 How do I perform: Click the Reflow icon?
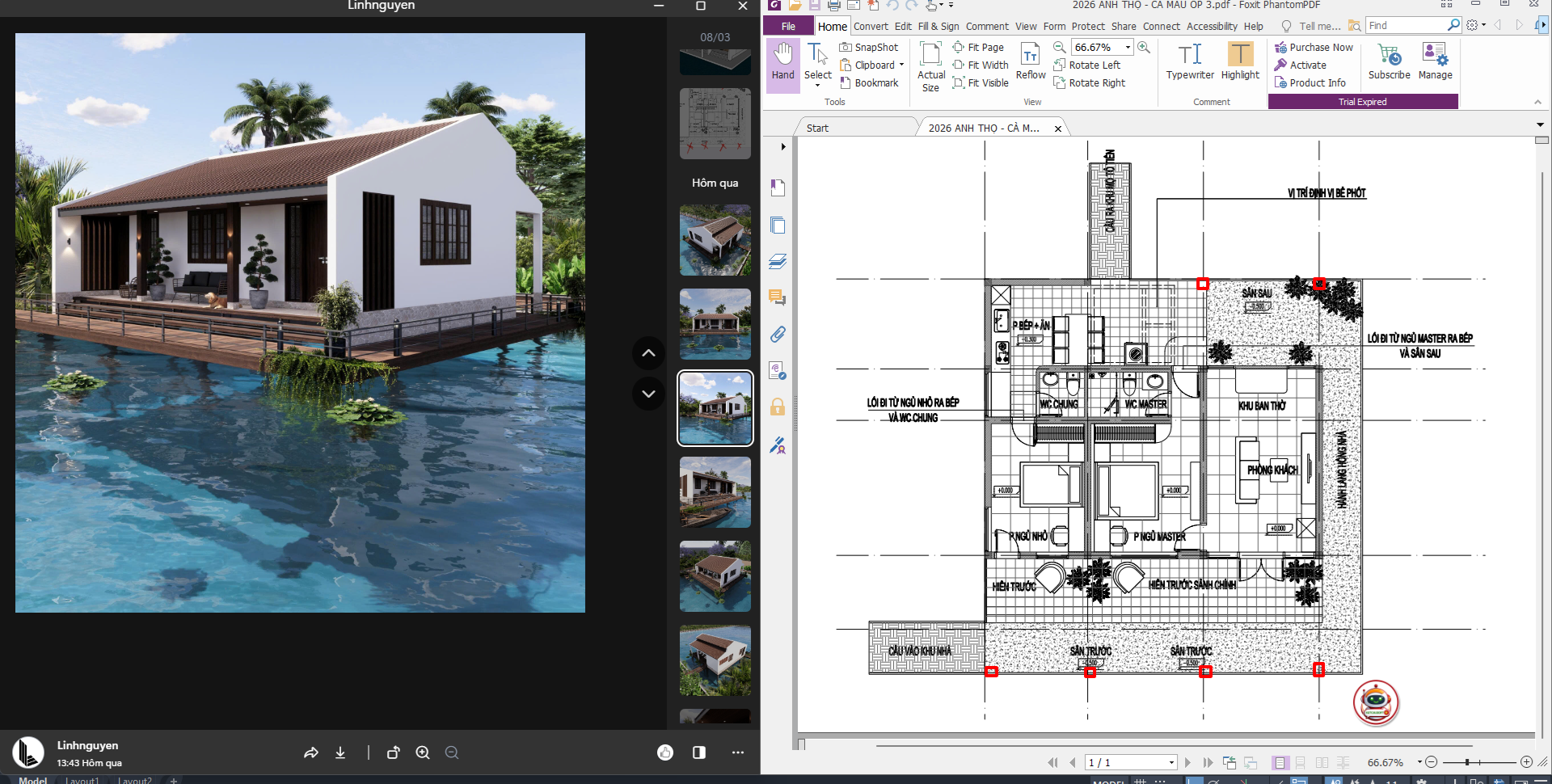coord(1030,62)
